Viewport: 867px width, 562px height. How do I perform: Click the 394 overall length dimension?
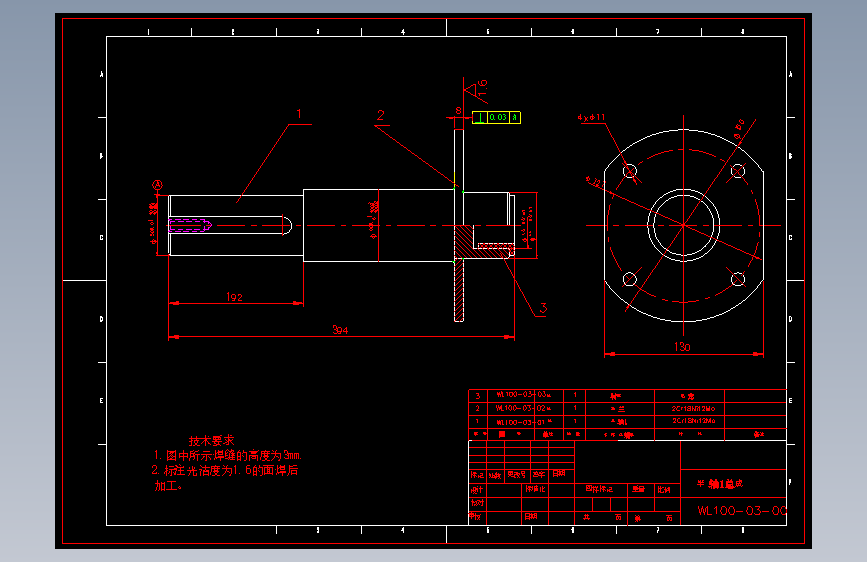[x=340, y=330]
